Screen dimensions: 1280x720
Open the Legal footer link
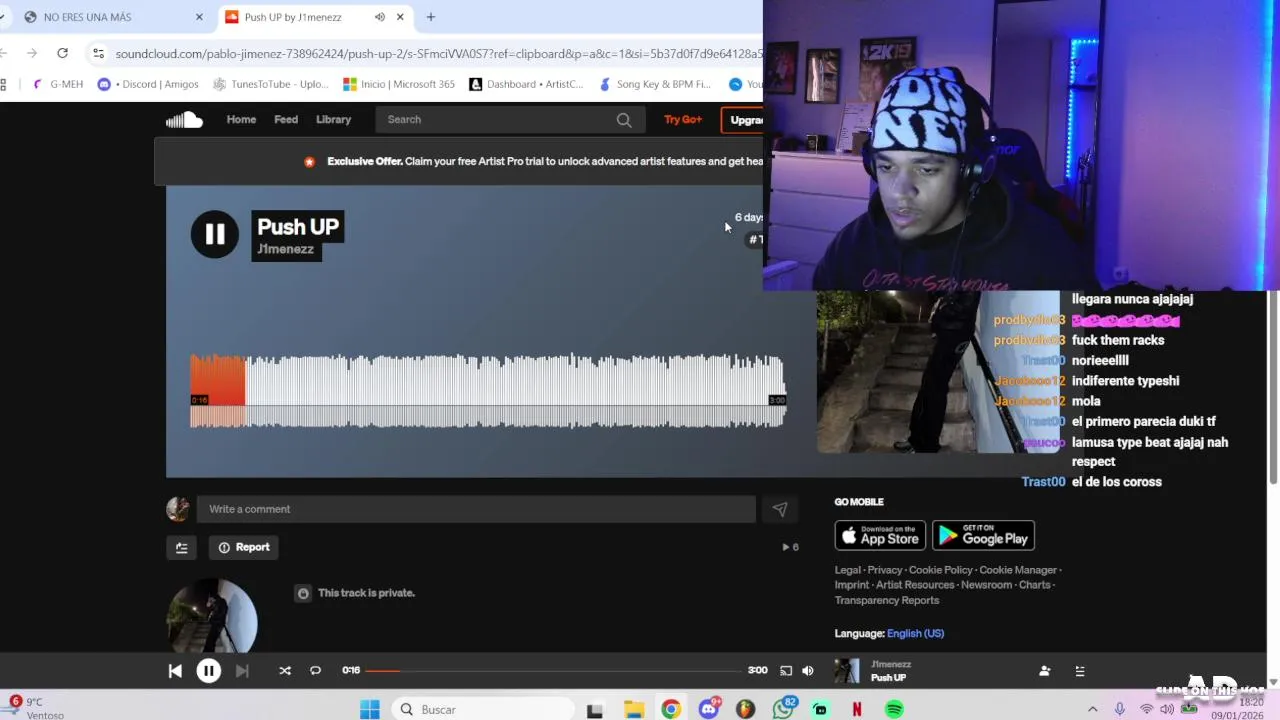(847, 570)
